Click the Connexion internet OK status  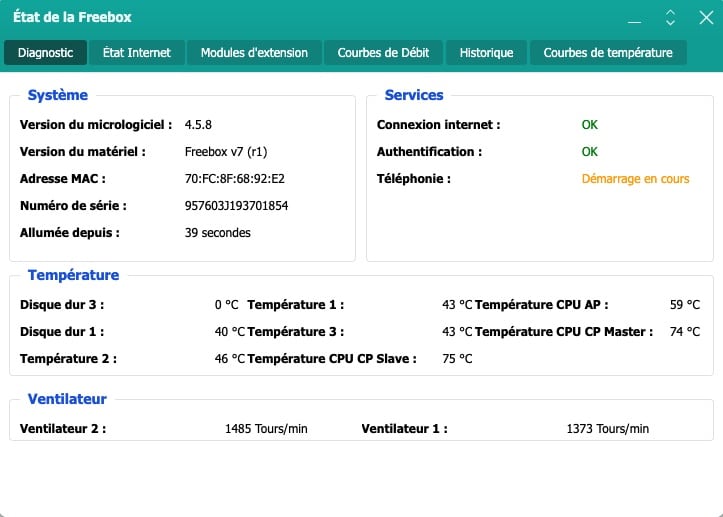[x=589, y=125]
